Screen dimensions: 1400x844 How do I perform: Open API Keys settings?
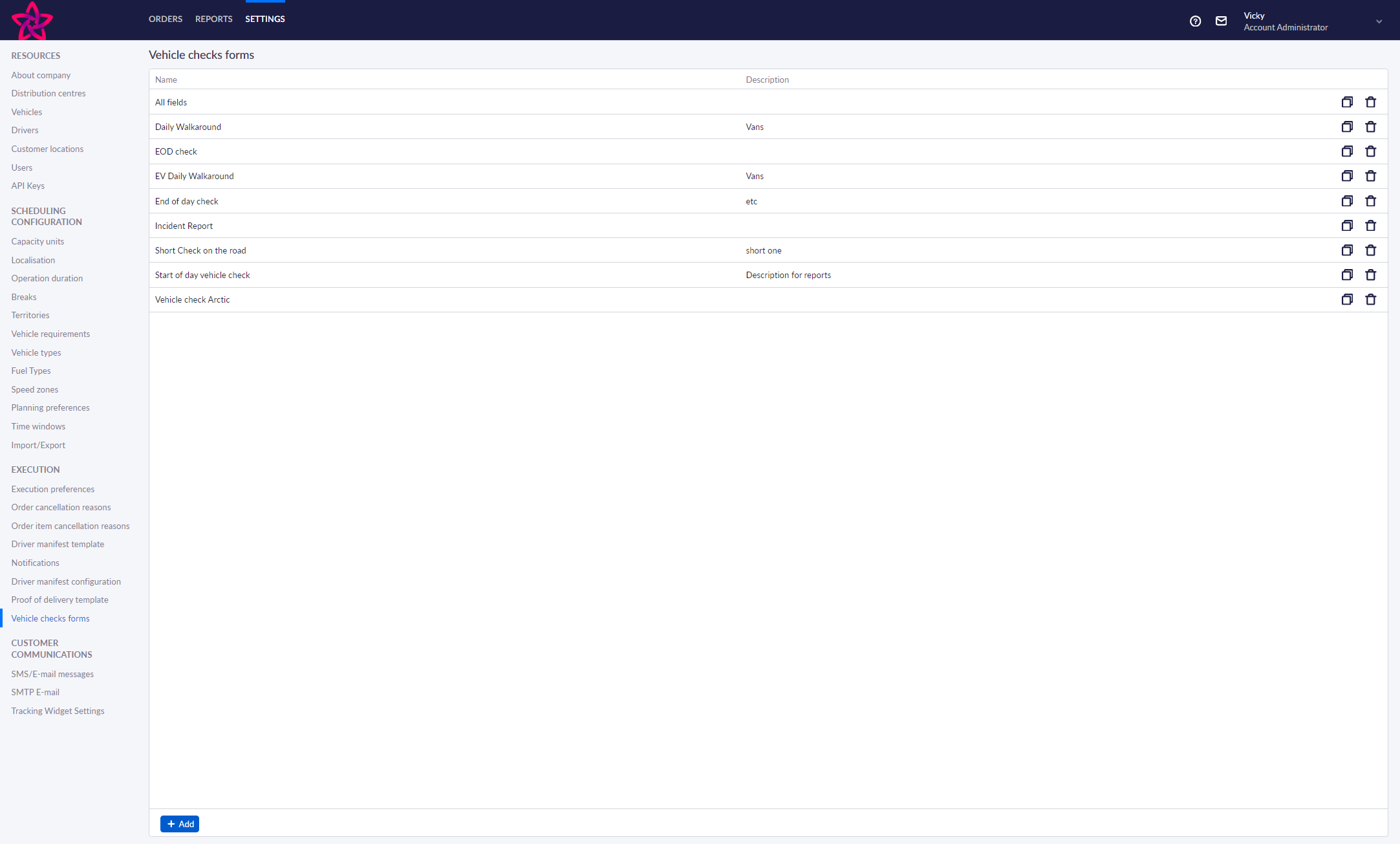coord(28,186)
